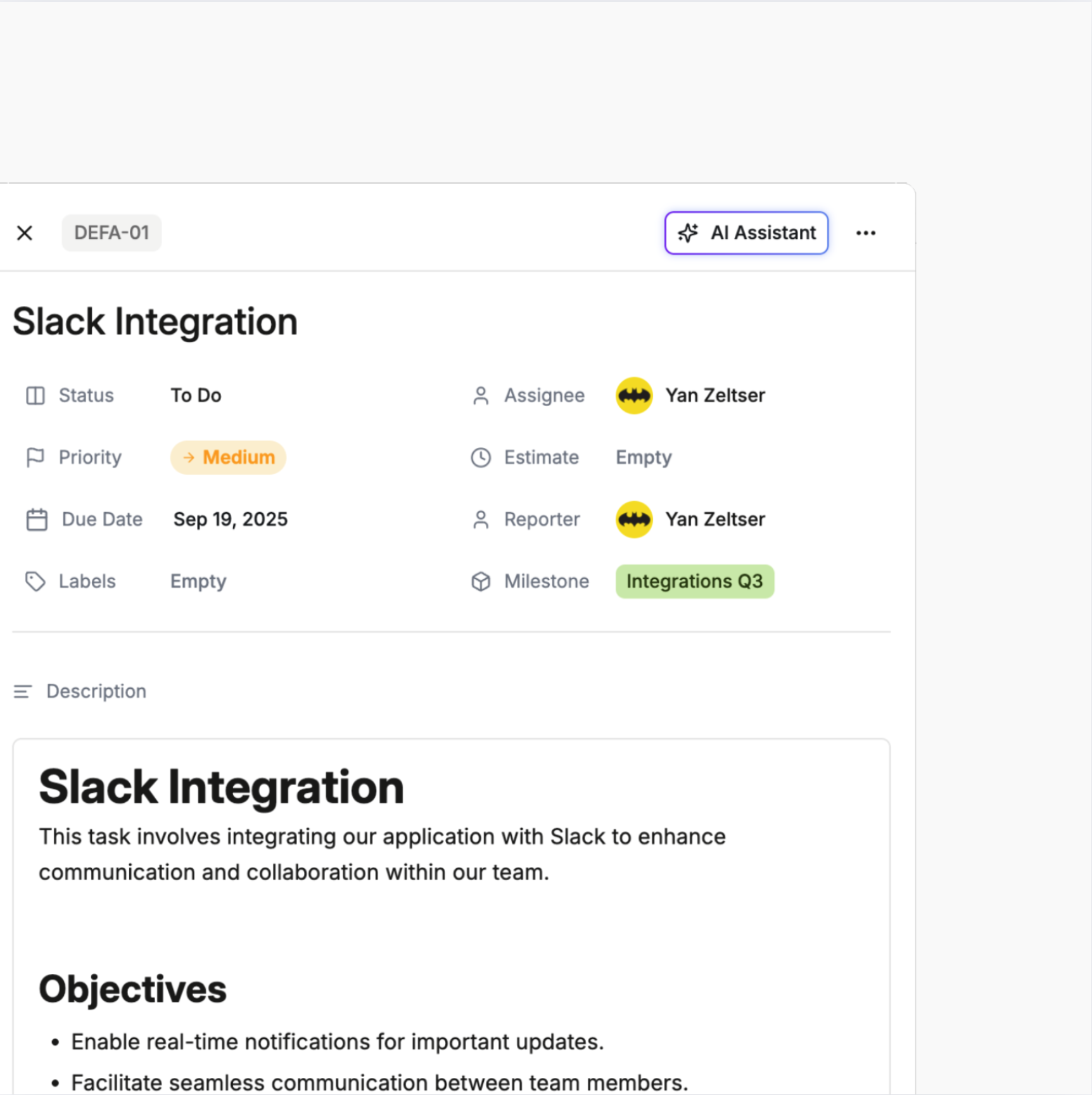
Task: Click the Estimate clock icon
Action: click(481, 458)
